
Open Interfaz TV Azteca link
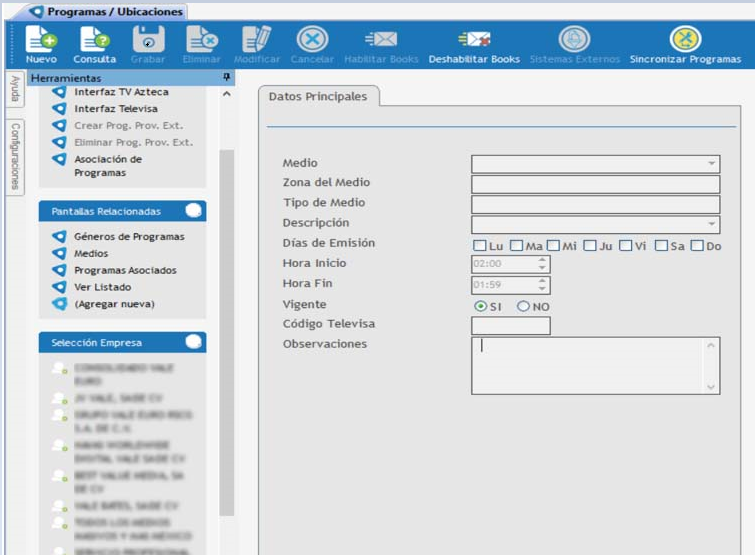(x=121, y=91)
